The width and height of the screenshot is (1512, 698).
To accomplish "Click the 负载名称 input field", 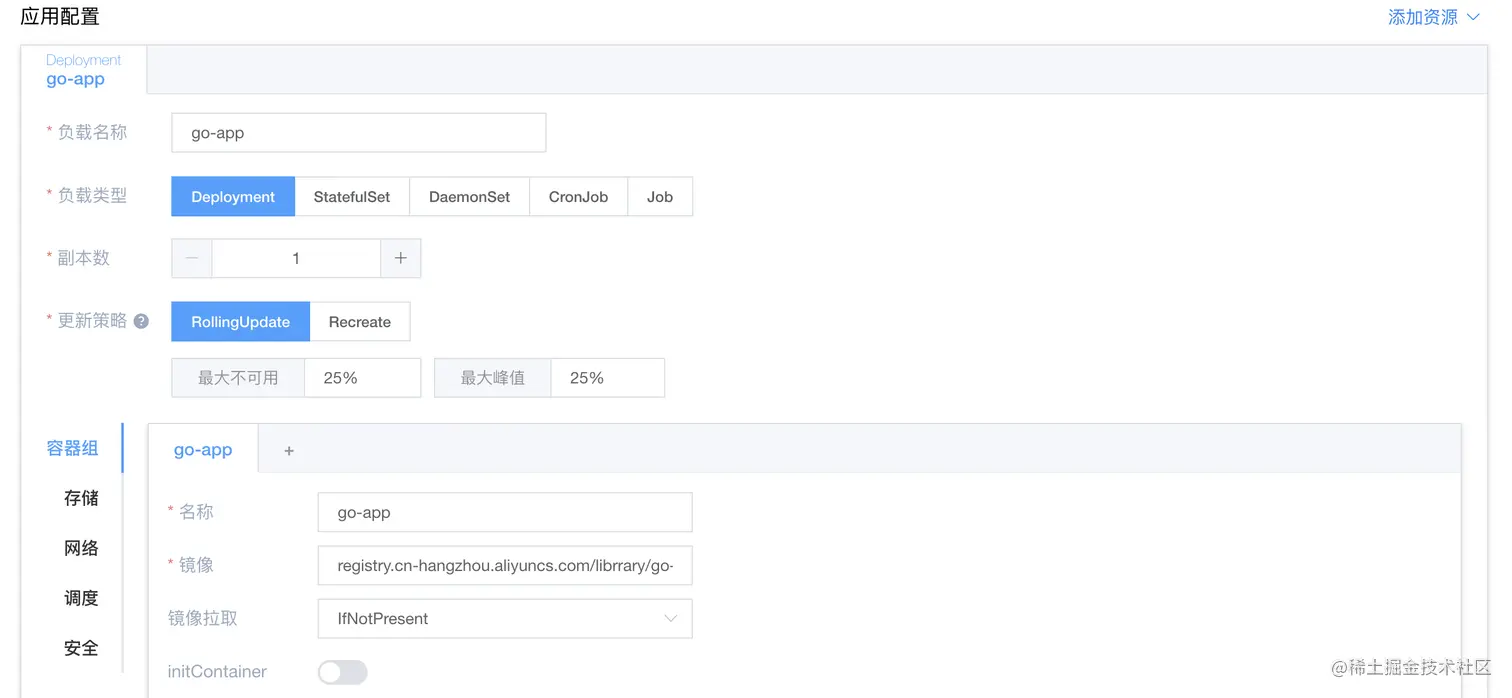I will click(358, 133).
